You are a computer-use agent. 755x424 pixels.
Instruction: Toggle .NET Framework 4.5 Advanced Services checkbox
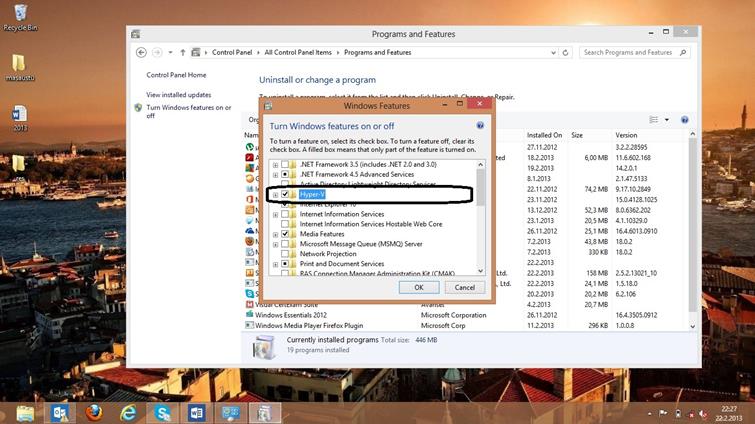[285, 174]
